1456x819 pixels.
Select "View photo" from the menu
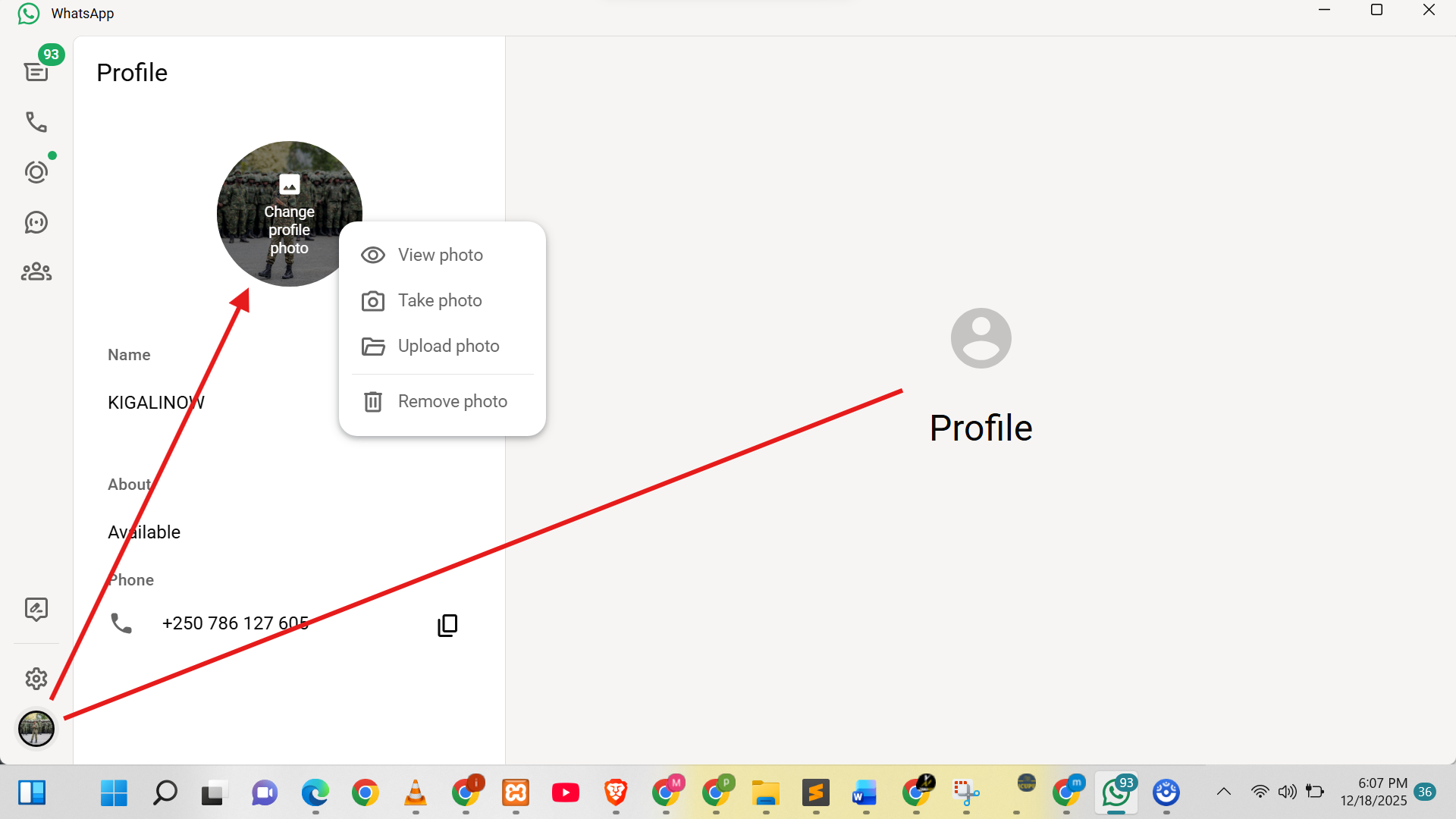[x=440, y=255]
